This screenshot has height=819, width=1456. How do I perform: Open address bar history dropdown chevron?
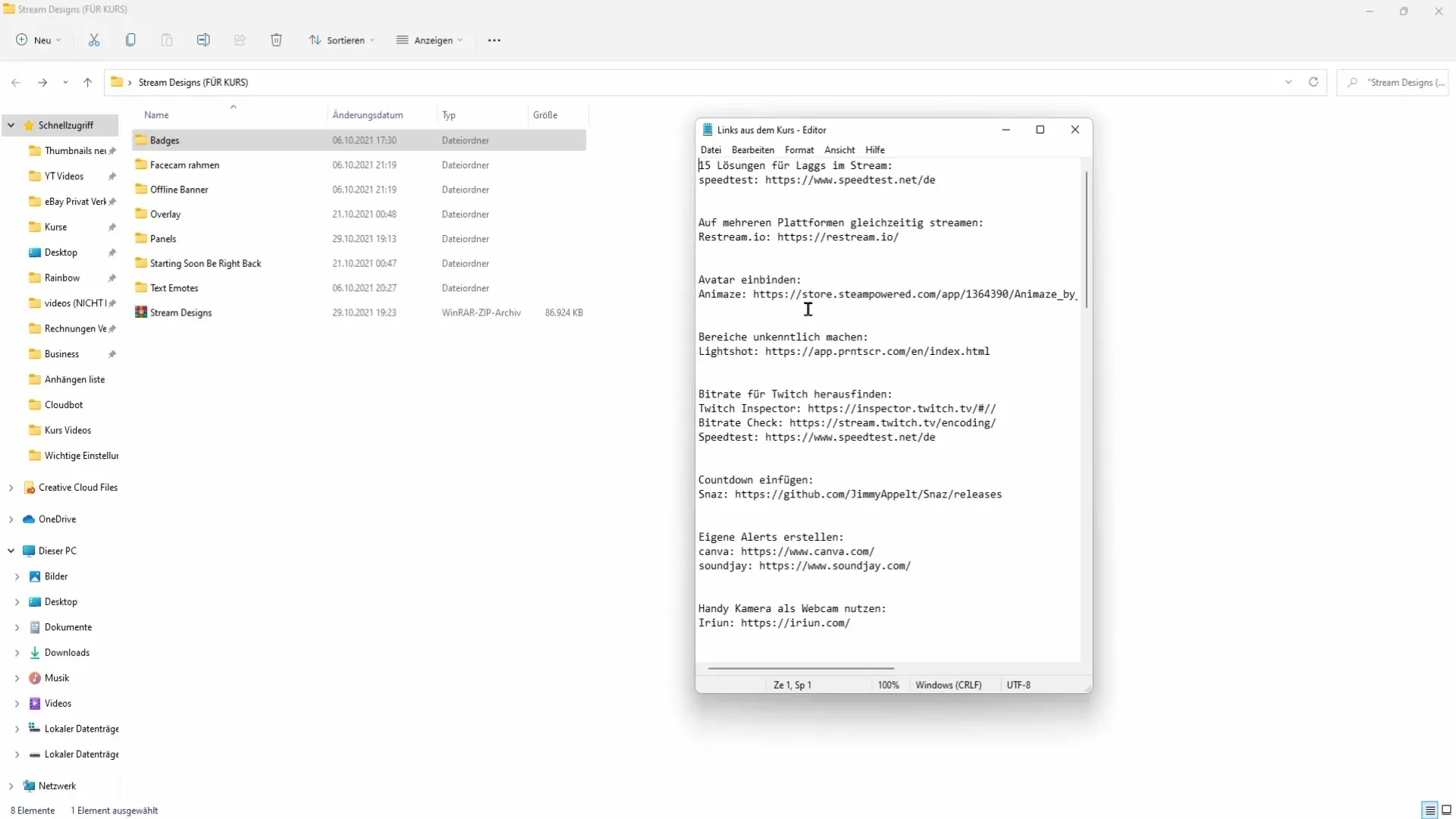tap(1288, 82)
